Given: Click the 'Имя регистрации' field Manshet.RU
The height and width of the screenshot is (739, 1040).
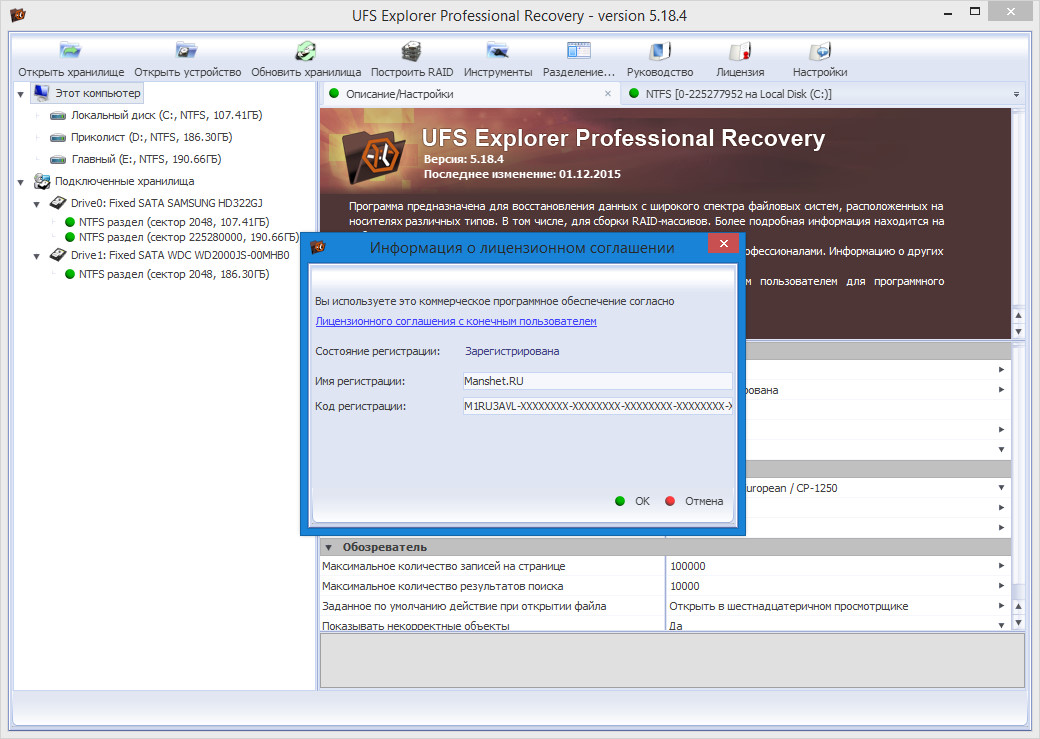Looking at the screenshot, I should coord(597,381).
